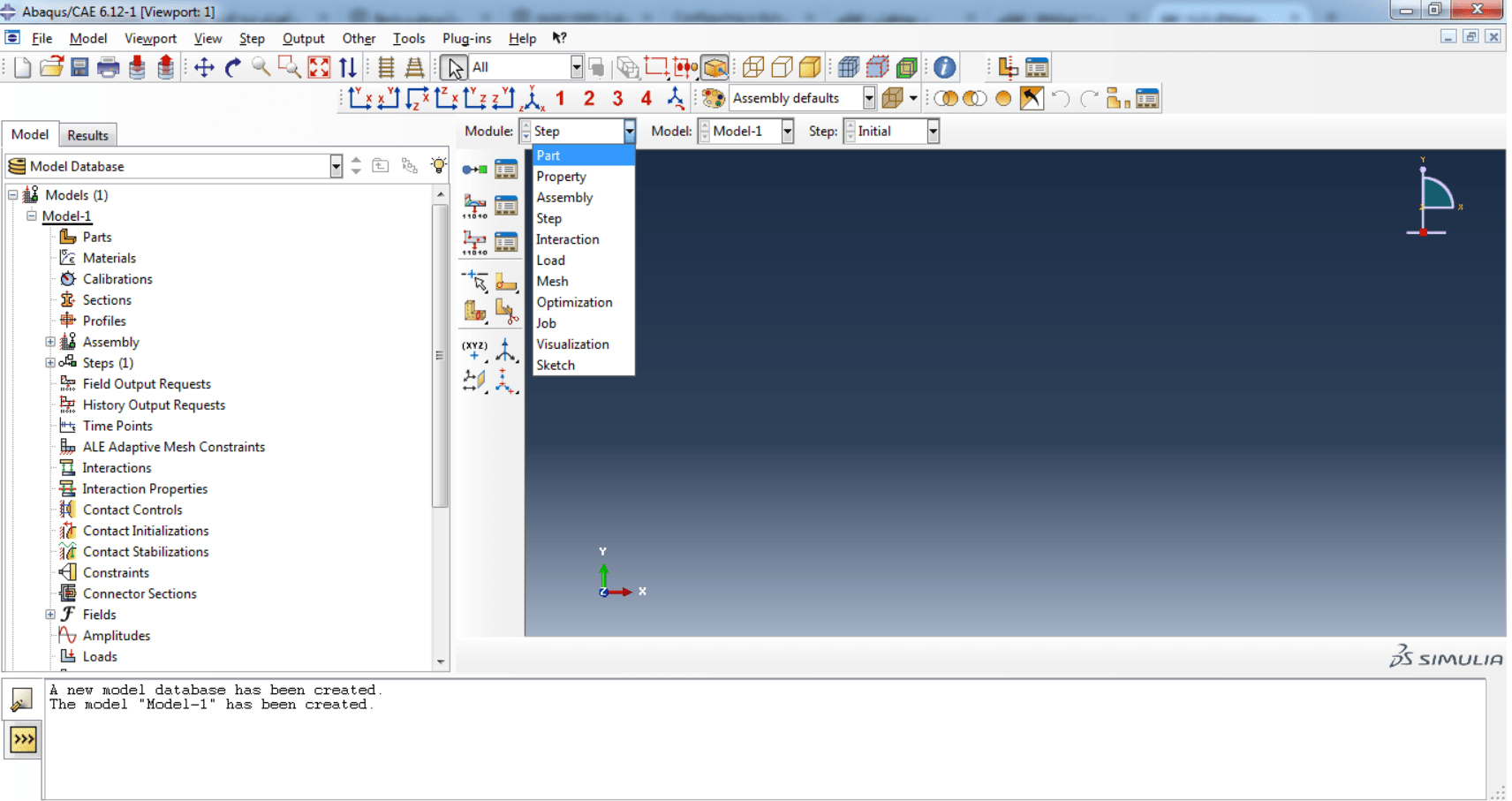Click the Print icon in the toolbar
The image size is (1512, 801).
[x=108, y=67]
